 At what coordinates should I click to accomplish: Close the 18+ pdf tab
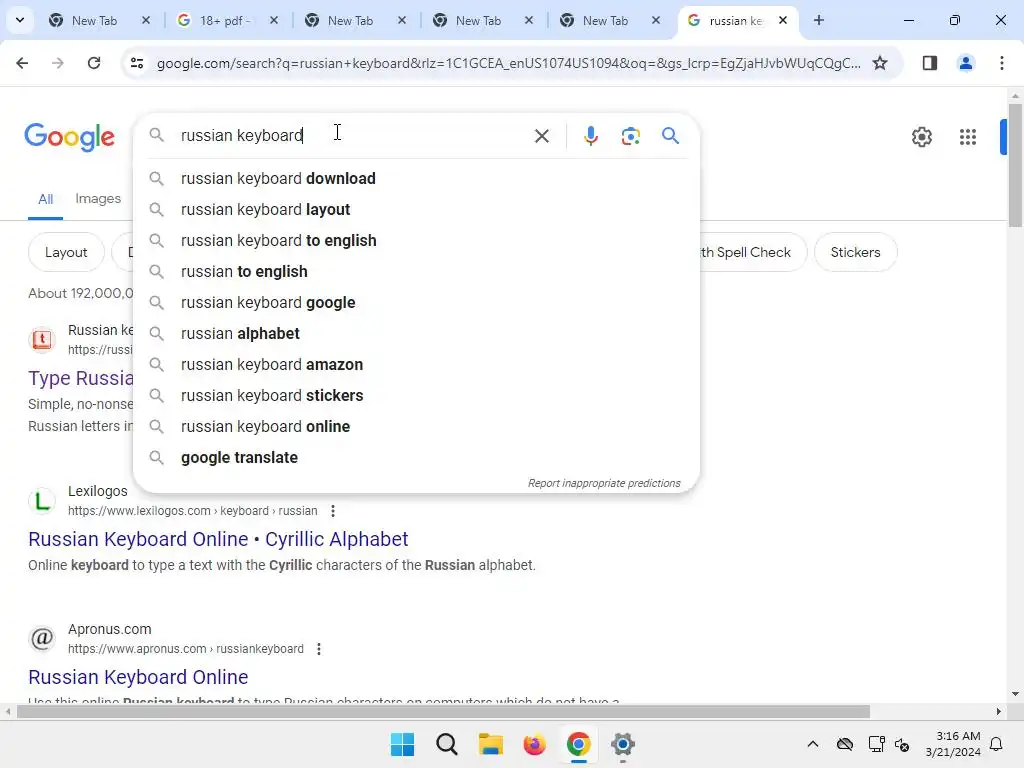click(x=274, y=20)
